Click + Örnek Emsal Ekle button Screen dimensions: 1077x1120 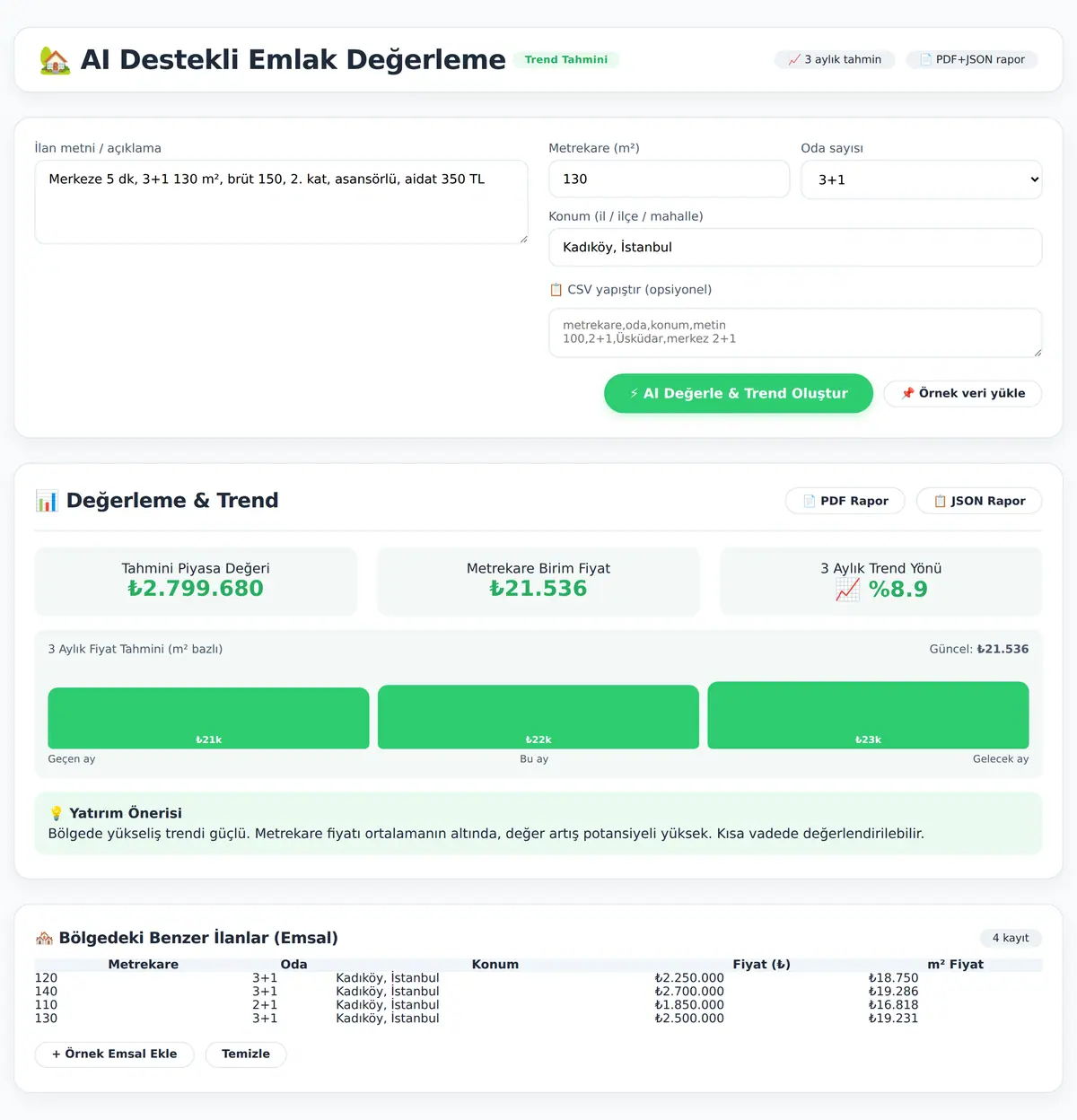point(115,1054)
